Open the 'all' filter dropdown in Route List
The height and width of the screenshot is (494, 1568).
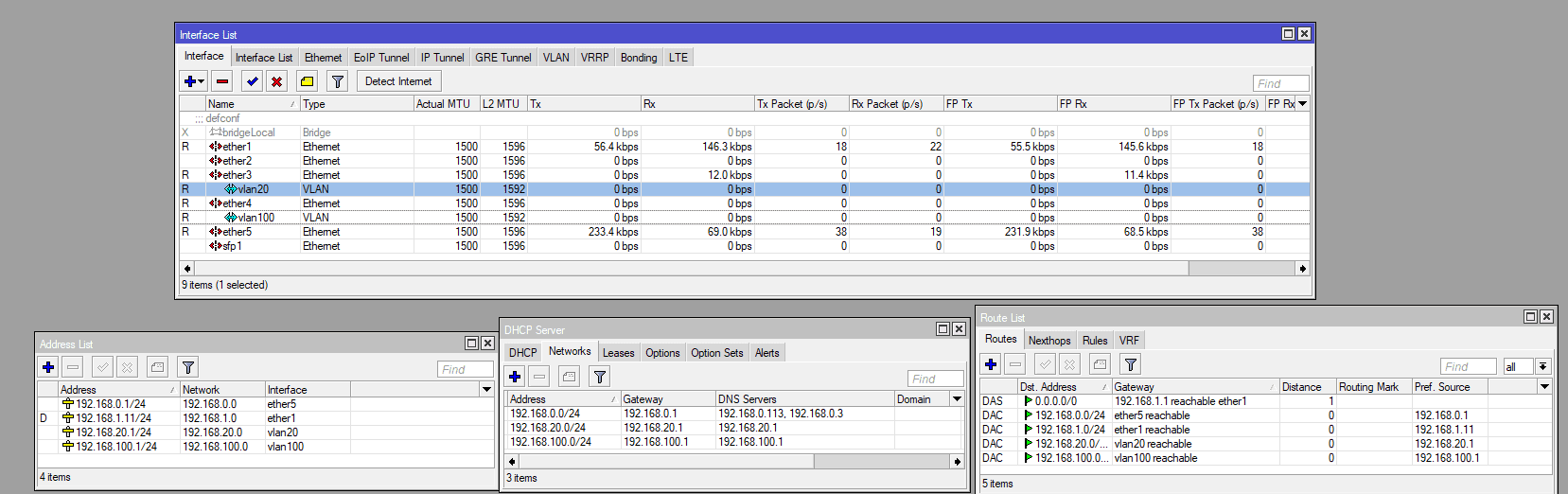pos(1542,366)
